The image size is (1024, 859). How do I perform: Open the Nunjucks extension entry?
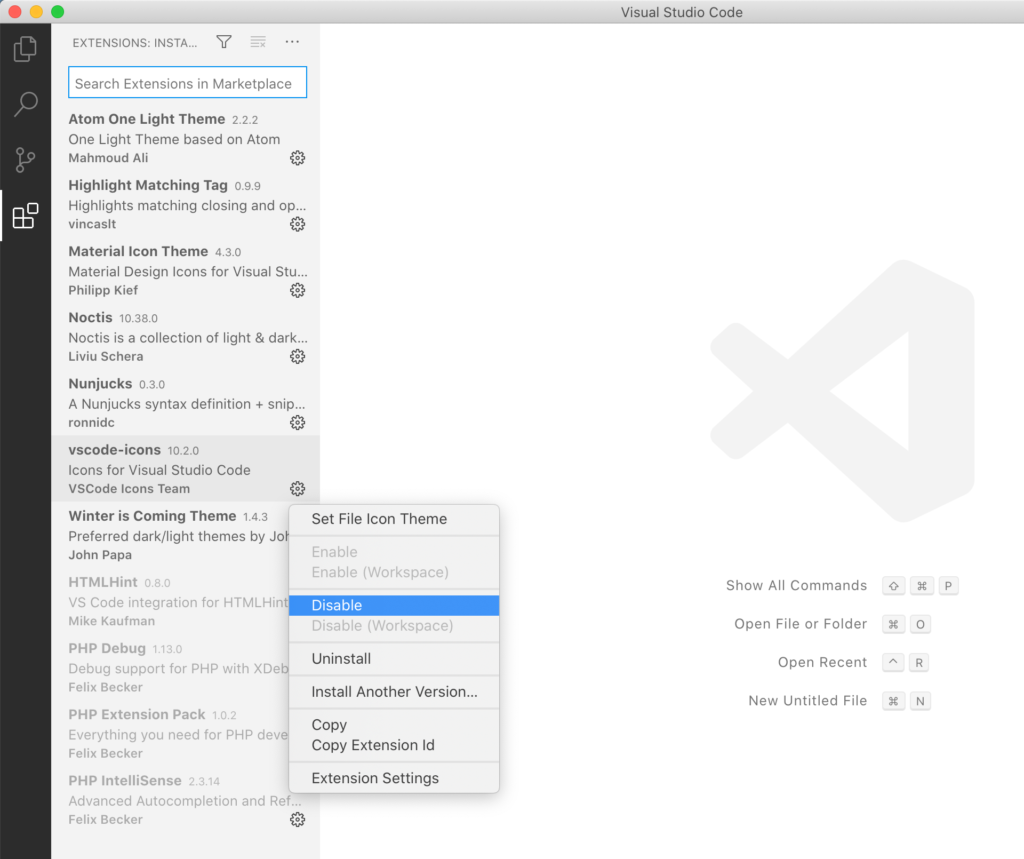[185, 402]
